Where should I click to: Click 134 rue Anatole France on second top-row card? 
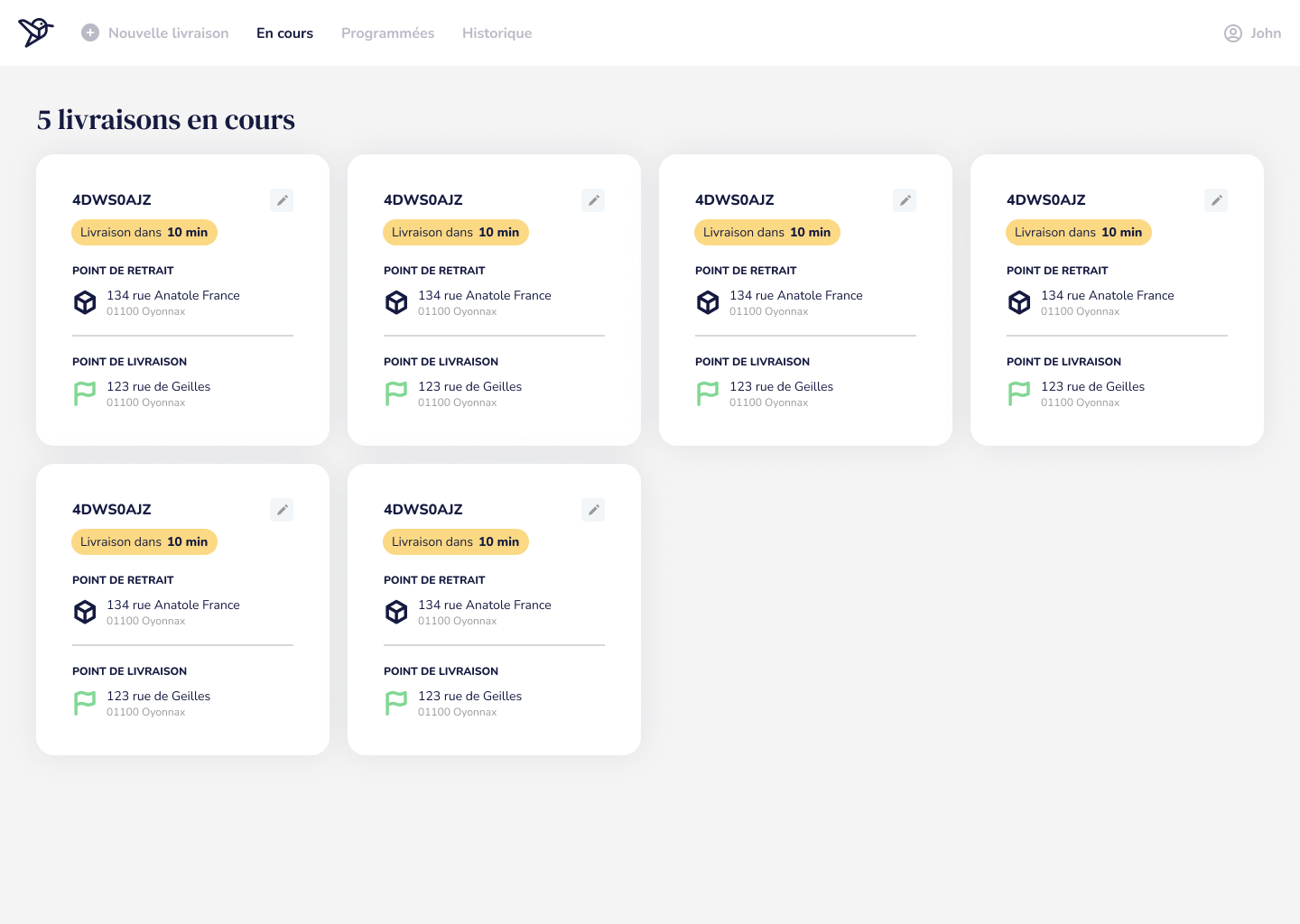pos(484,295)
